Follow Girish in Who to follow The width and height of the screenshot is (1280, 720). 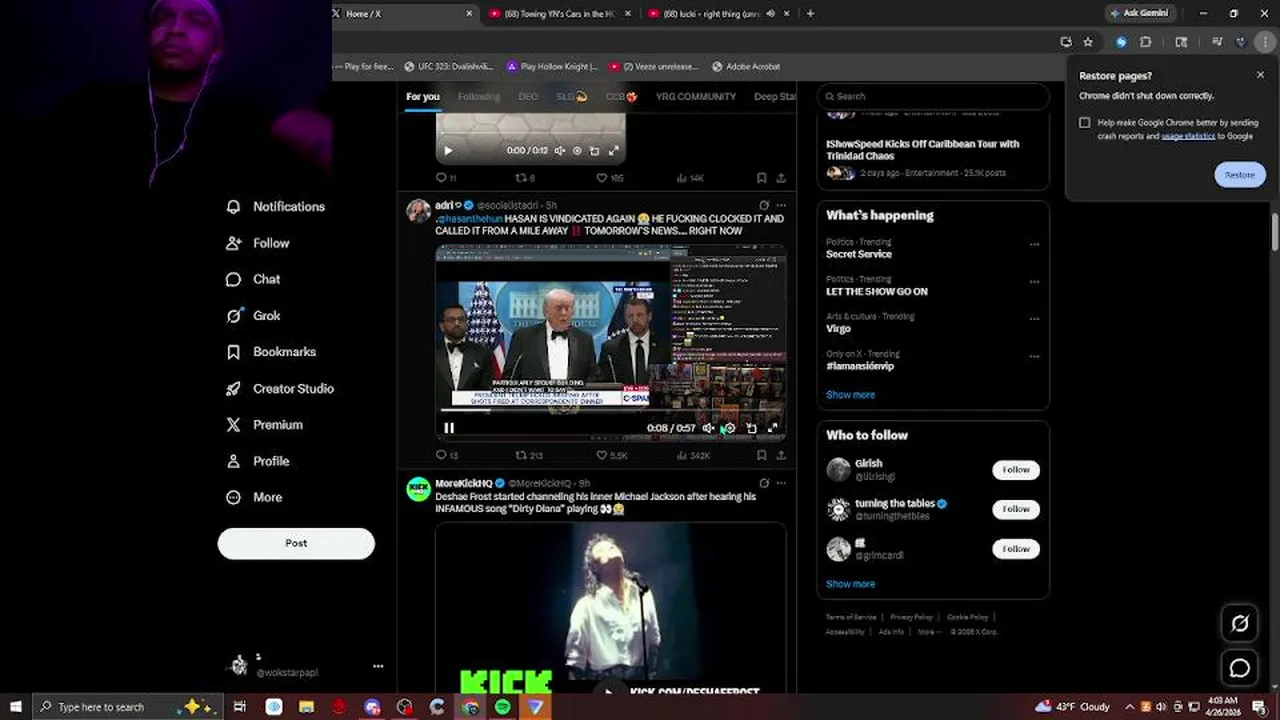coord(1016,470)
